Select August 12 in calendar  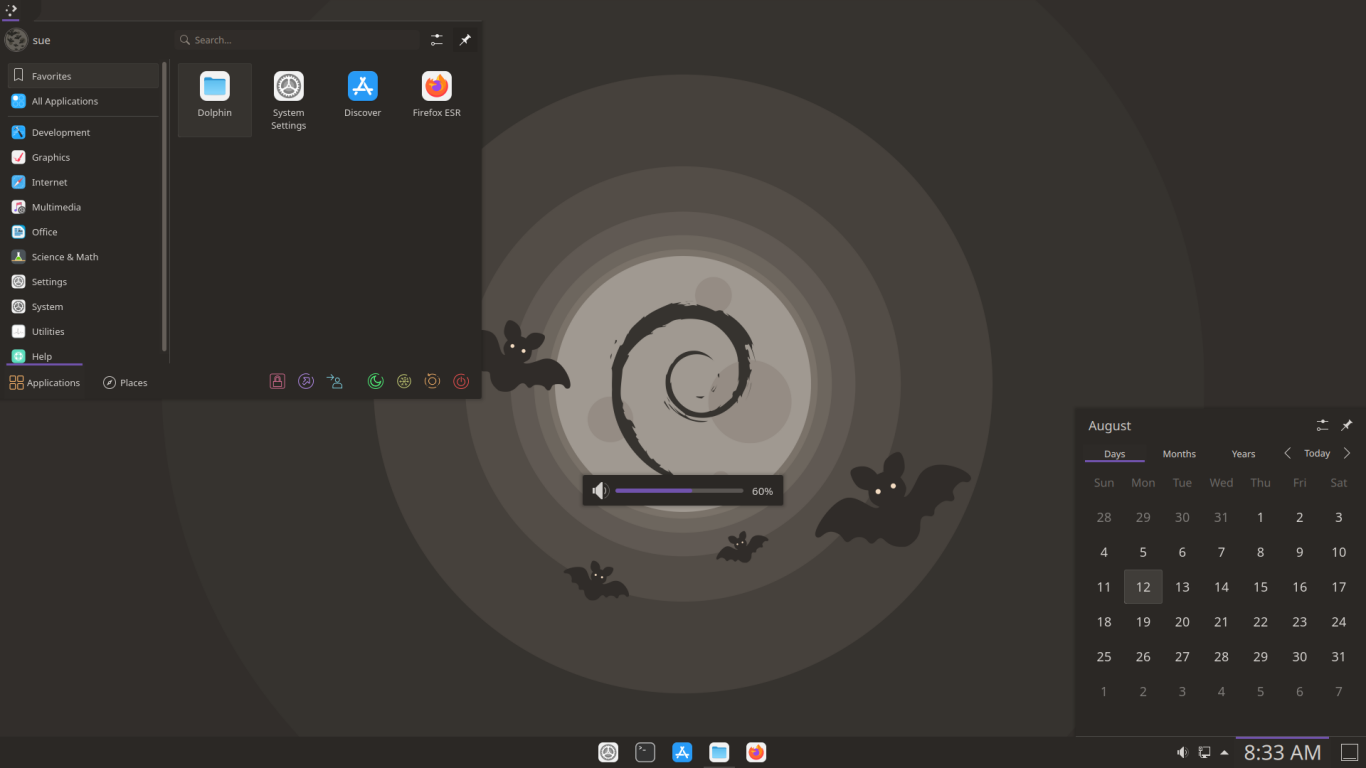[x=1143, y=587]
